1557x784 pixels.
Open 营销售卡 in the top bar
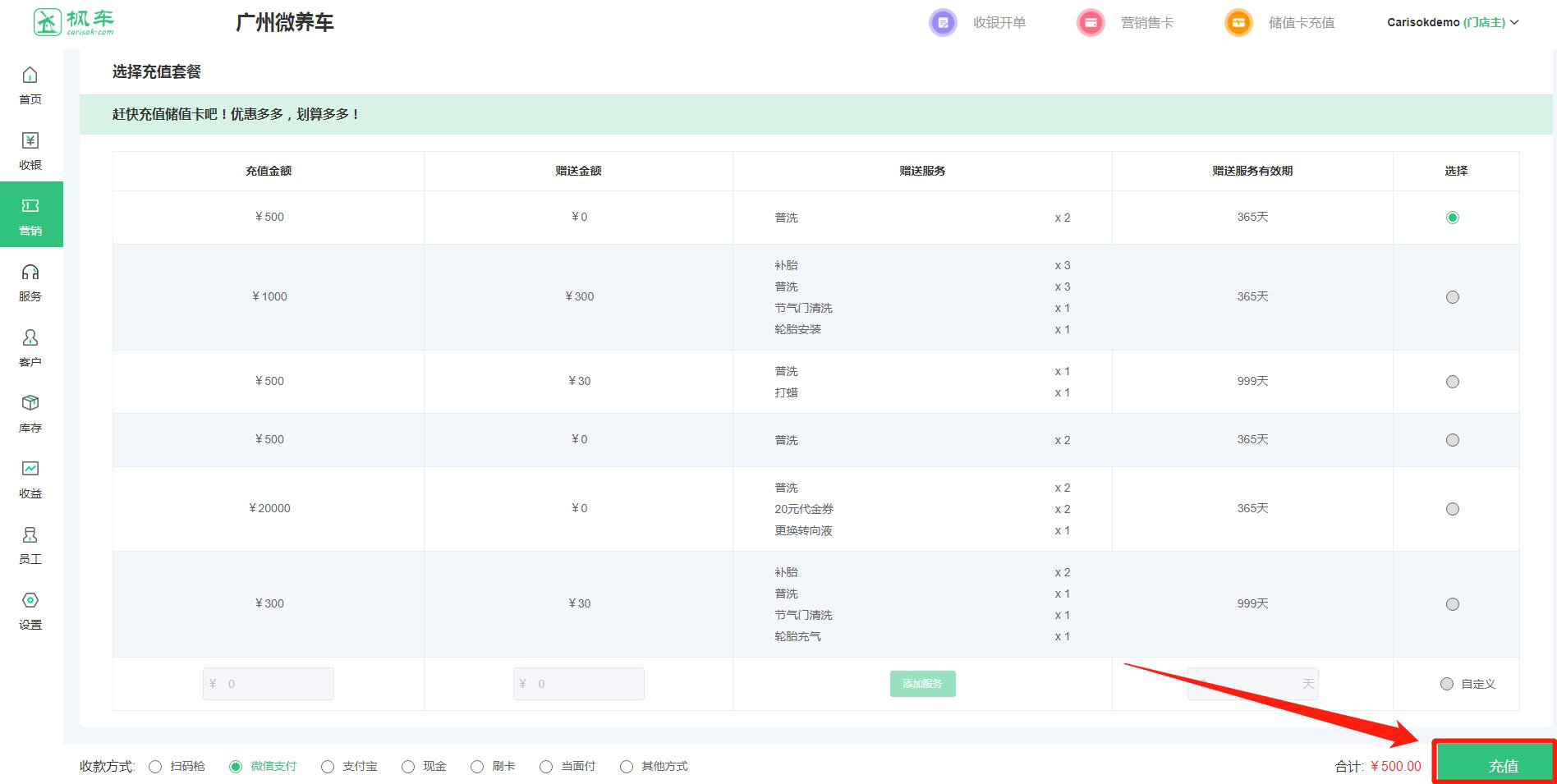pos(1147,23)
